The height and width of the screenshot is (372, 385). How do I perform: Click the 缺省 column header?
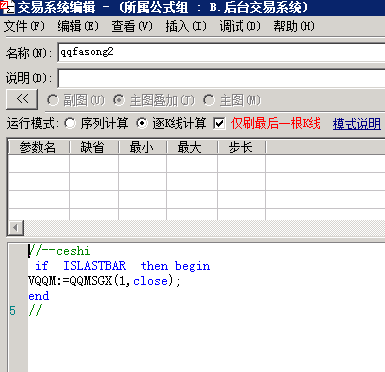click(94, 147)
